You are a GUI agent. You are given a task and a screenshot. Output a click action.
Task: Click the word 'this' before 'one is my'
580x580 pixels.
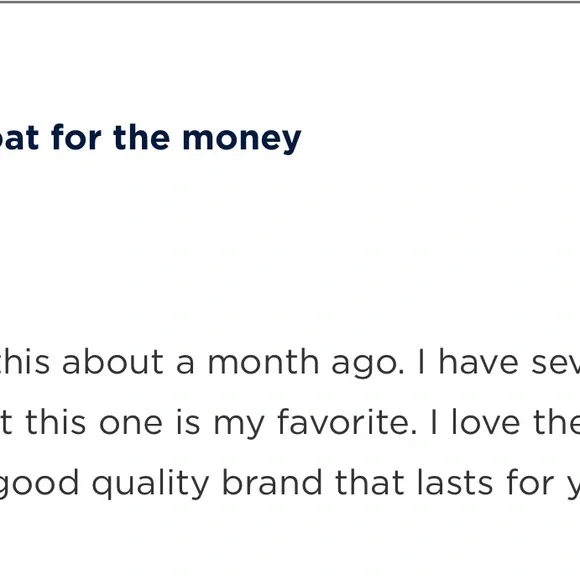pos(56,422)
